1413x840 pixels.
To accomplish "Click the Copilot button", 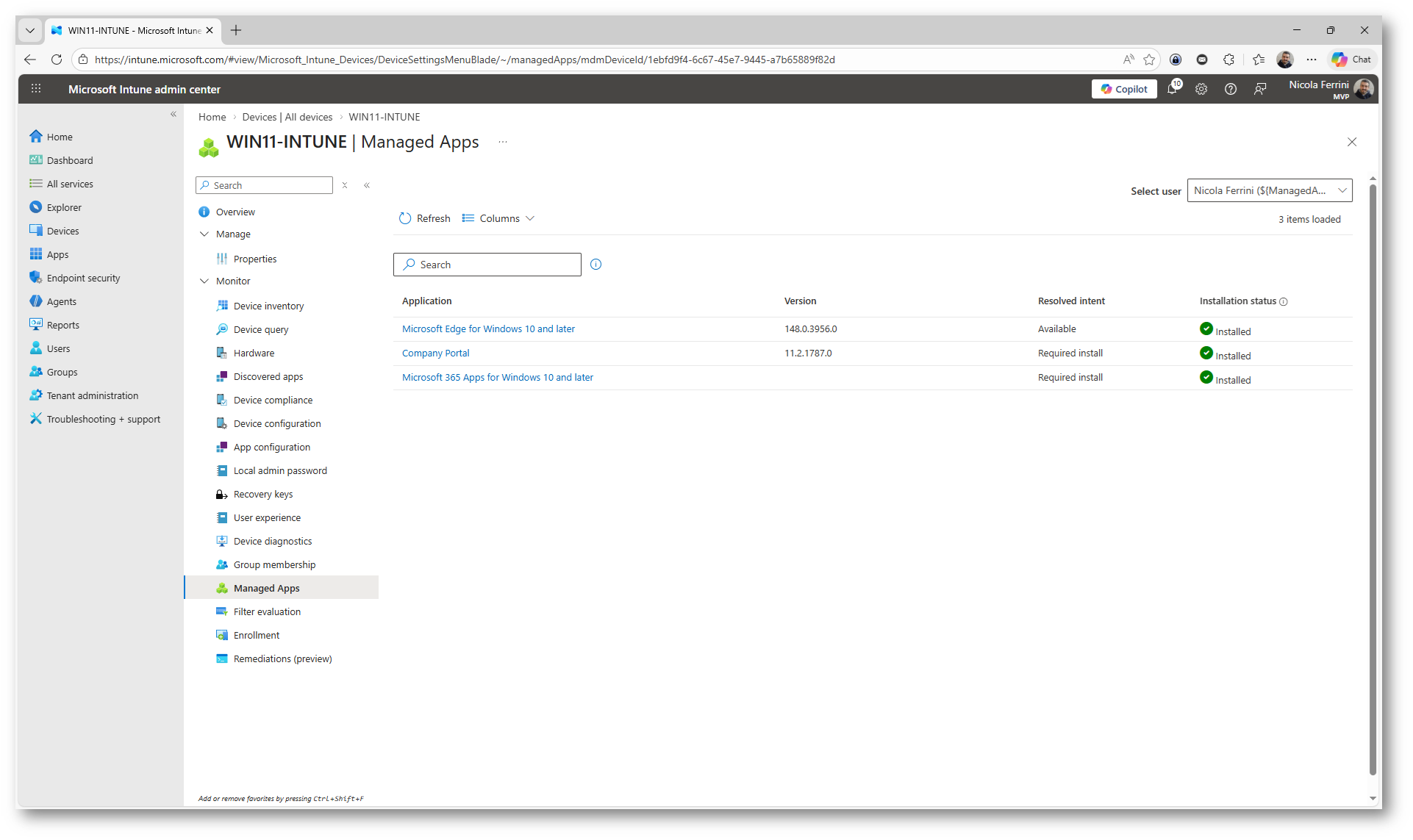I will coord(1124,89).
